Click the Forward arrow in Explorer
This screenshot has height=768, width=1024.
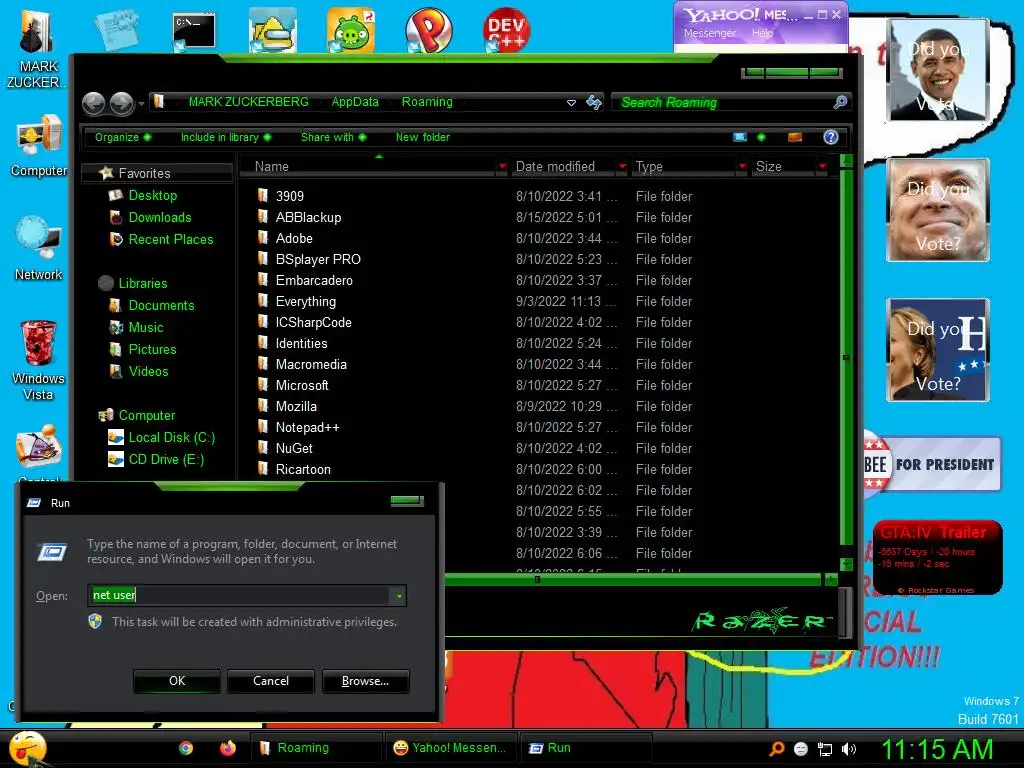pyautogui.click(x=121, y=103)
